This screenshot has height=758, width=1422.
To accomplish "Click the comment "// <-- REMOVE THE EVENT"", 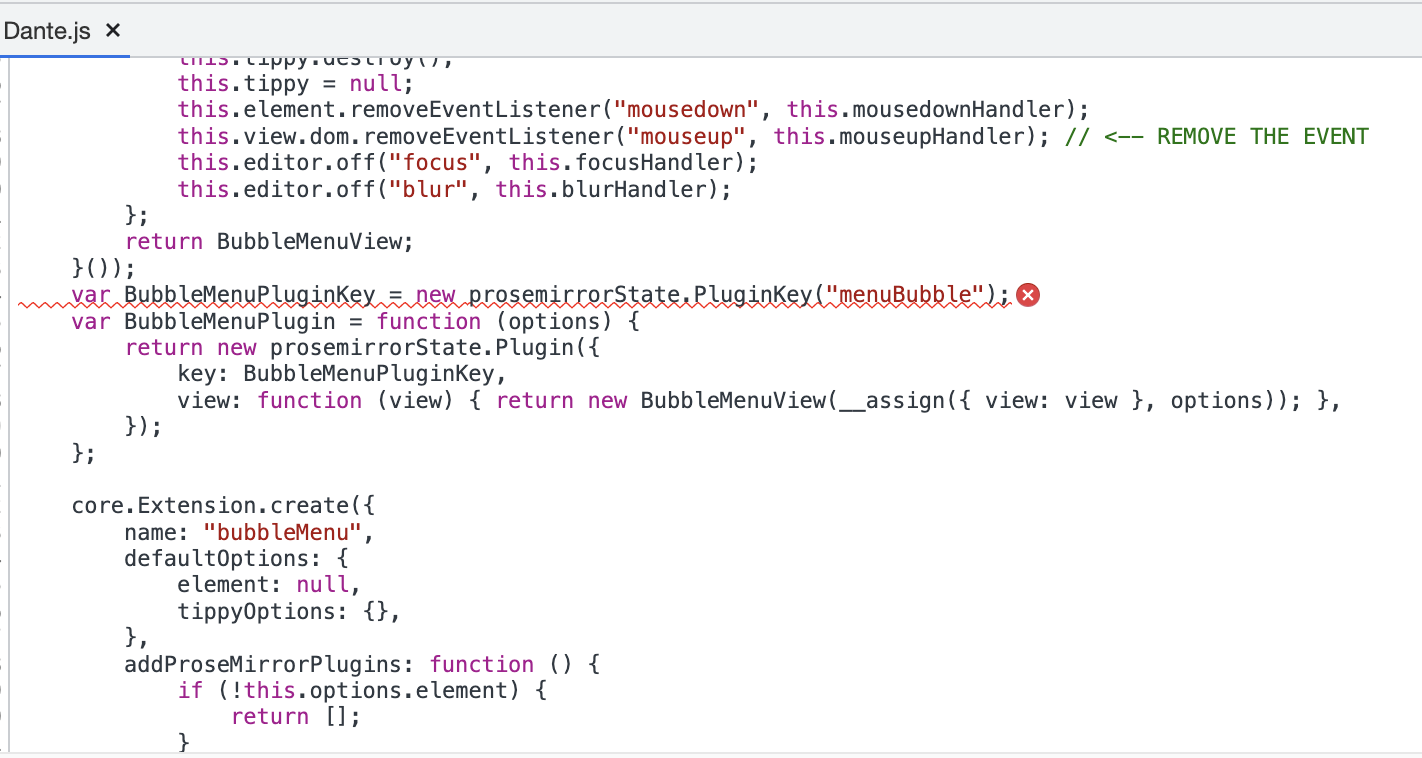I will 1217,136.
